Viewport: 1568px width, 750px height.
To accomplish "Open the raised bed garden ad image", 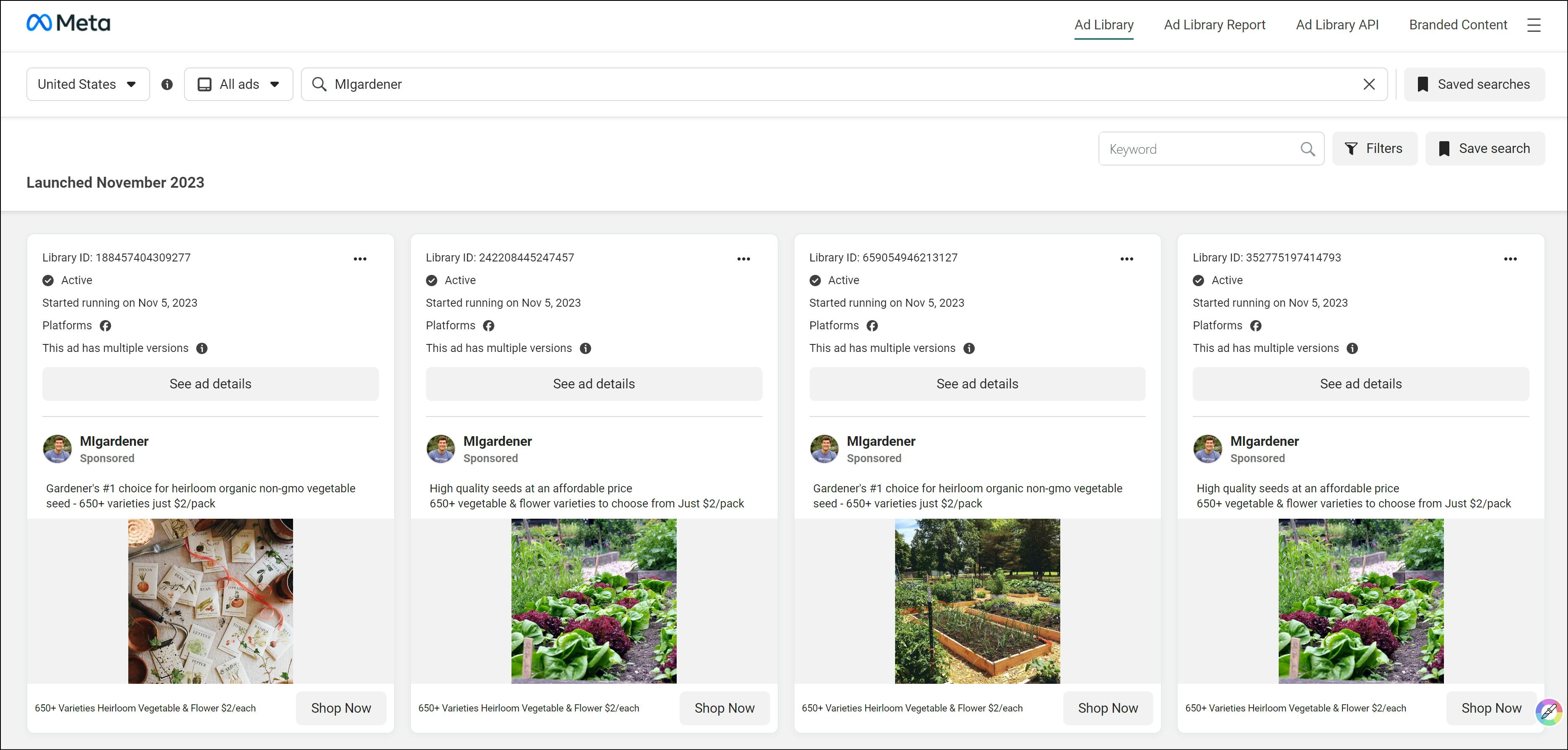I will [977, 601].
